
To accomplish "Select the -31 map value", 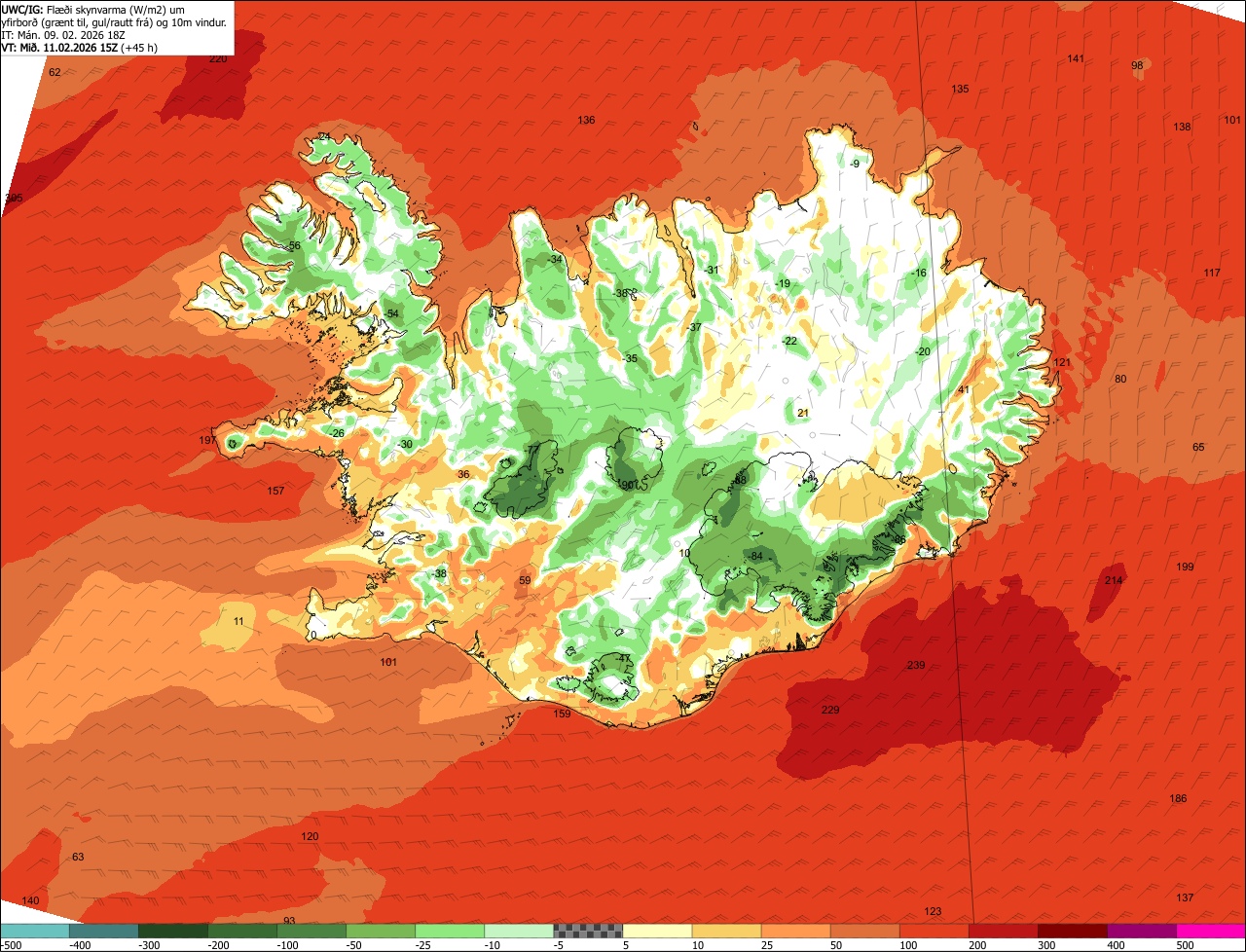I will [x=712, y=270].
